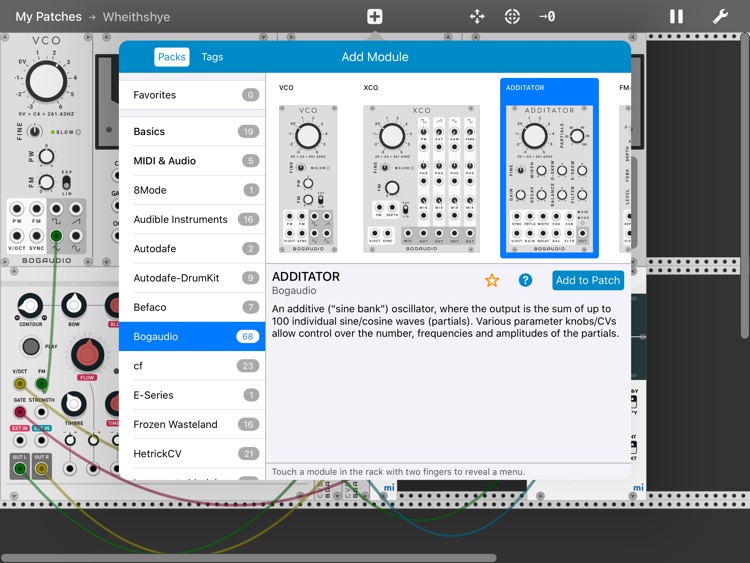Click the center target crosshair icon
The width and height of the screenshot is (750, 563).
(x=512, y=17)
